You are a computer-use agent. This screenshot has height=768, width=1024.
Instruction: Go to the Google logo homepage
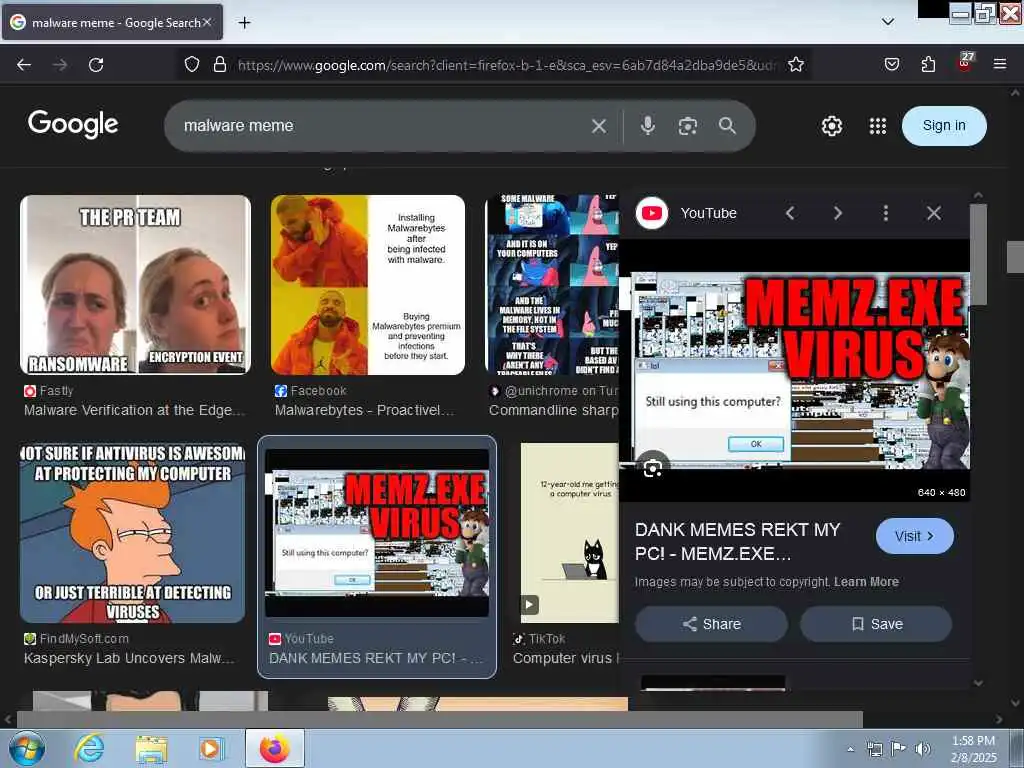[73, 124]
